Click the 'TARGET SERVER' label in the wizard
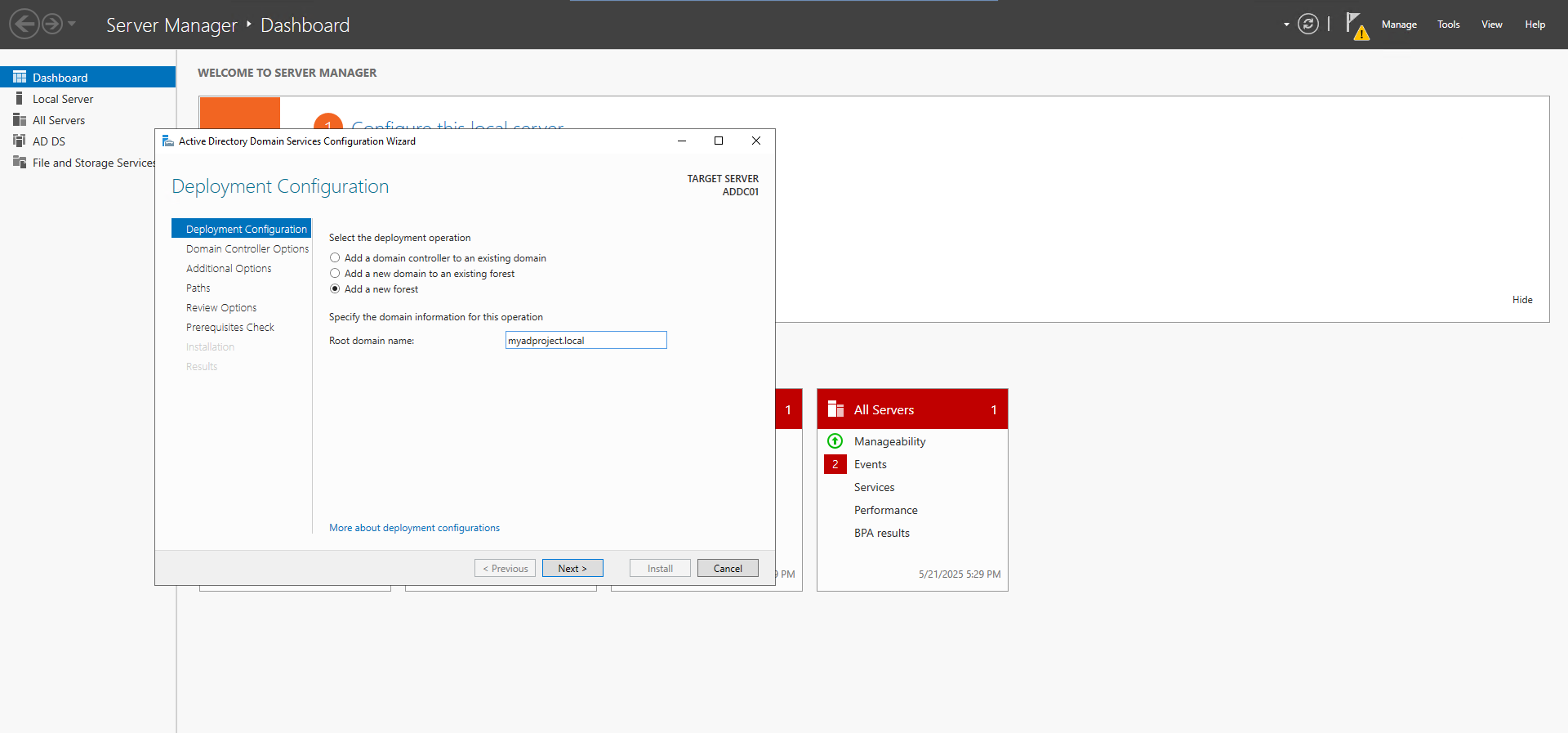The height and width of the screenshot is (733, 1568). 723,179
